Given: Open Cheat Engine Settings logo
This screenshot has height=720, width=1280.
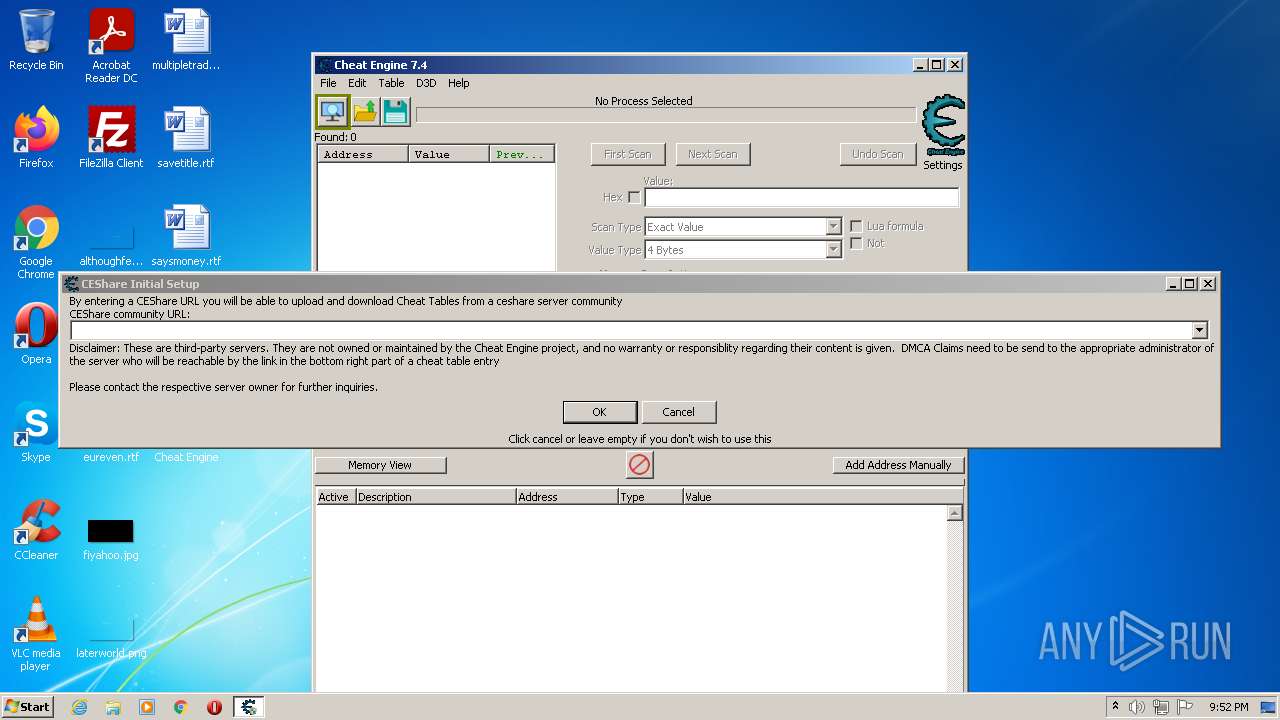Looking at the screenshot, I should coord(943,132).
